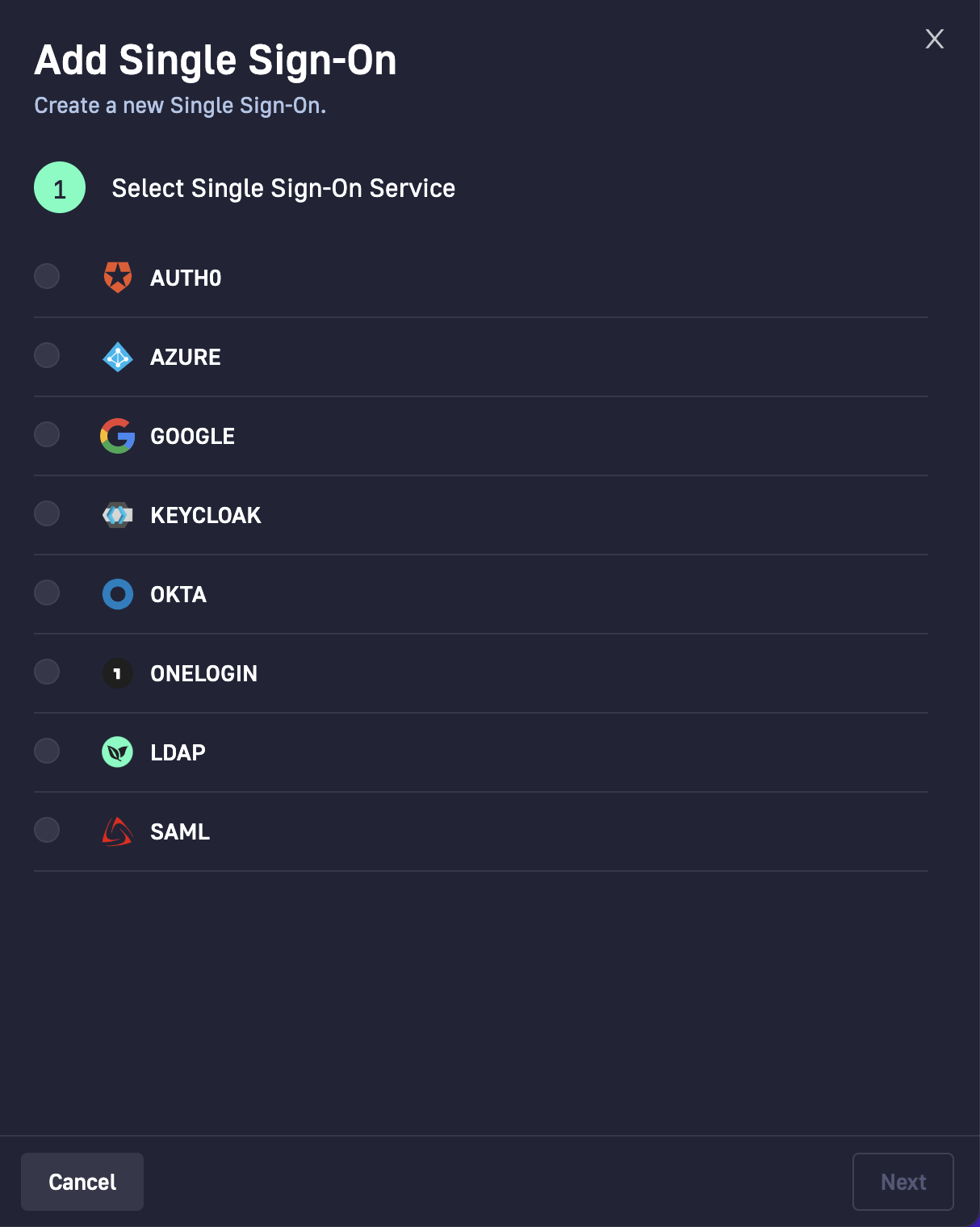Close the Add Single Sign-On dialog
This screenshot has width=980, height=1227.
(x=935, y=39)
